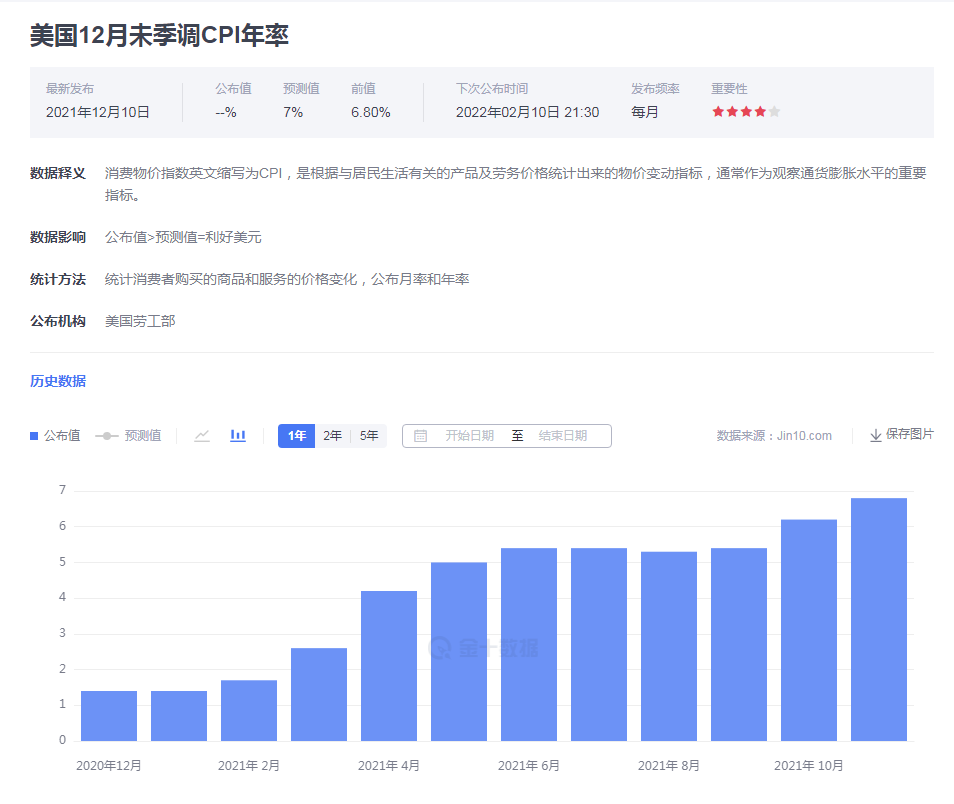This screenshot has width=954, height=804.
Task: Click the publisher text 美国劳工部
Action: click(140, 321)
